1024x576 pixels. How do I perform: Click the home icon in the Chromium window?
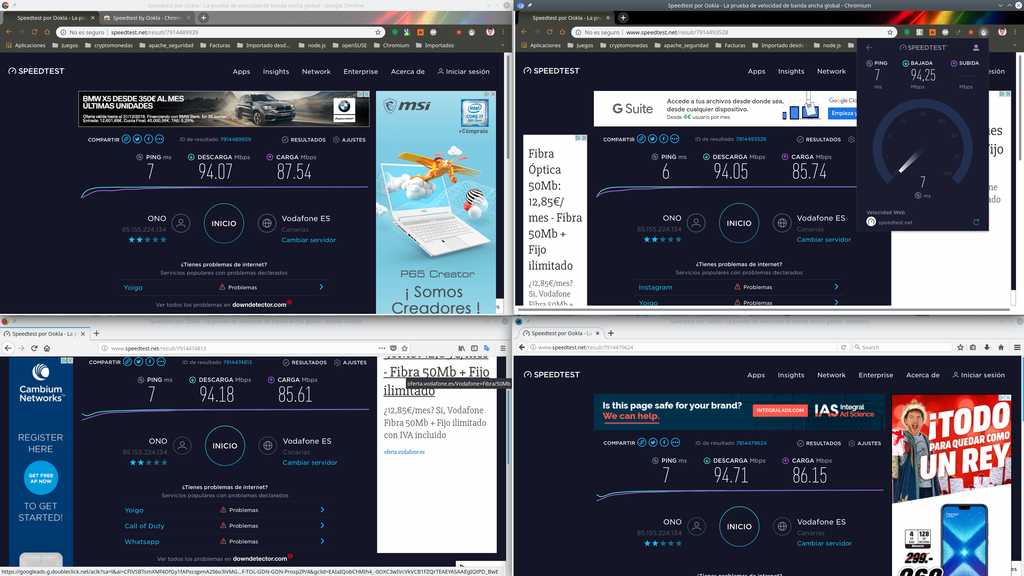562,32
